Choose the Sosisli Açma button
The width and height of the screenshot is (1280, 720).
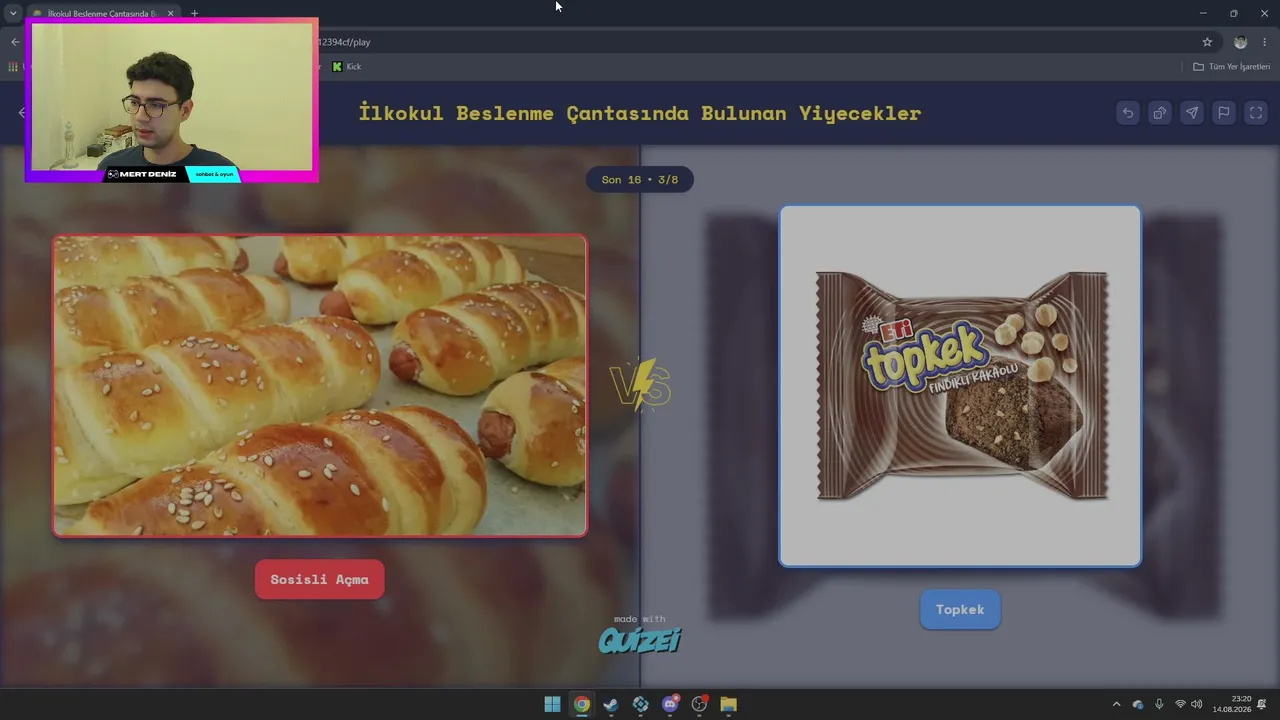(x=319, y=579)
